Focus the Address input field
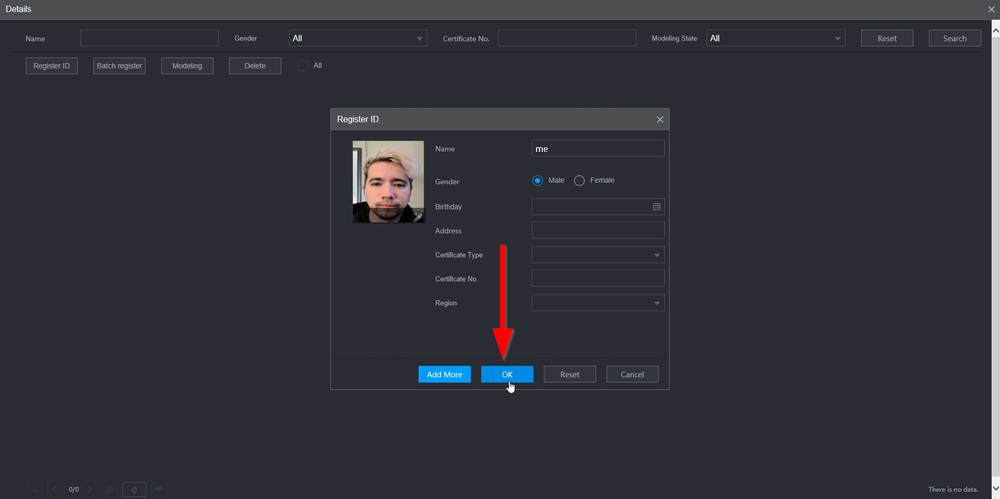 tap(598, 231)
